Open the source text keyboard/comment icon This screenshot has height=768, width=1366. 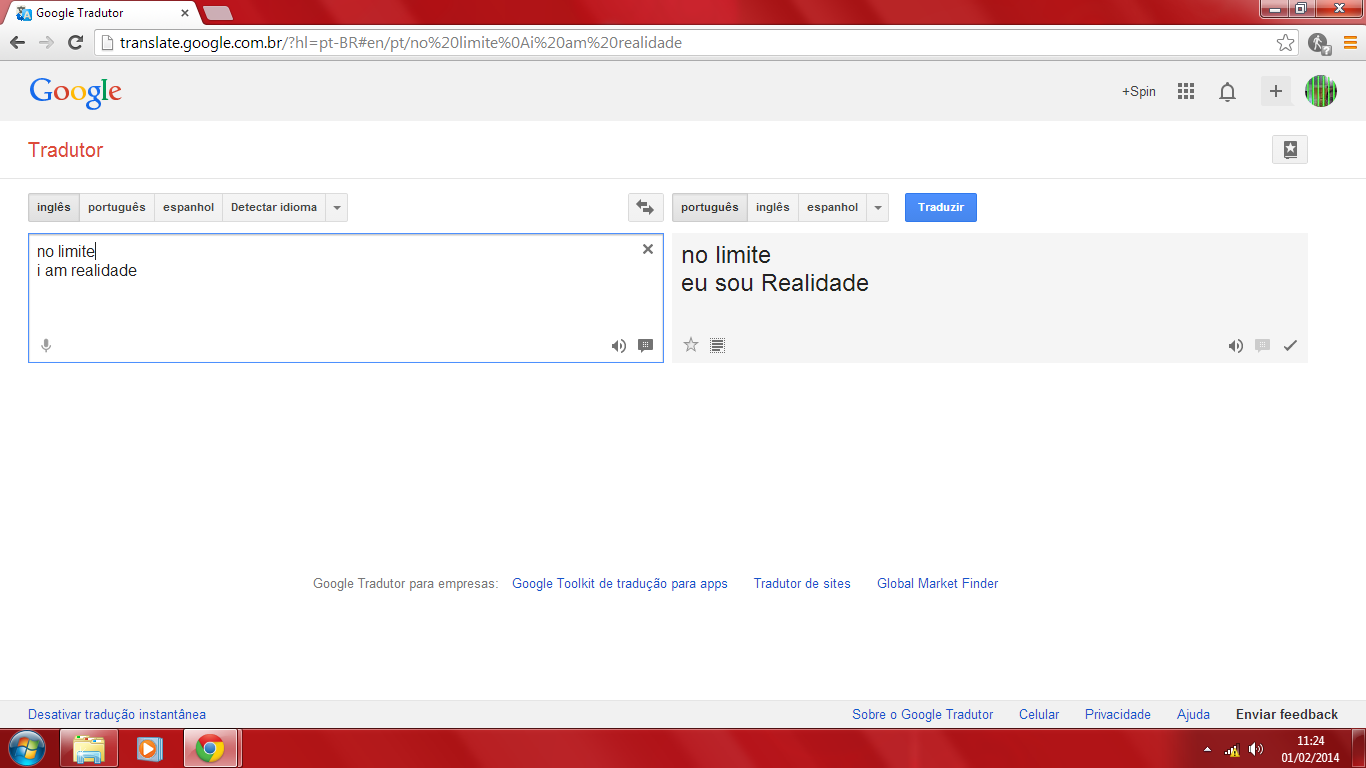[x=646, y=346]
